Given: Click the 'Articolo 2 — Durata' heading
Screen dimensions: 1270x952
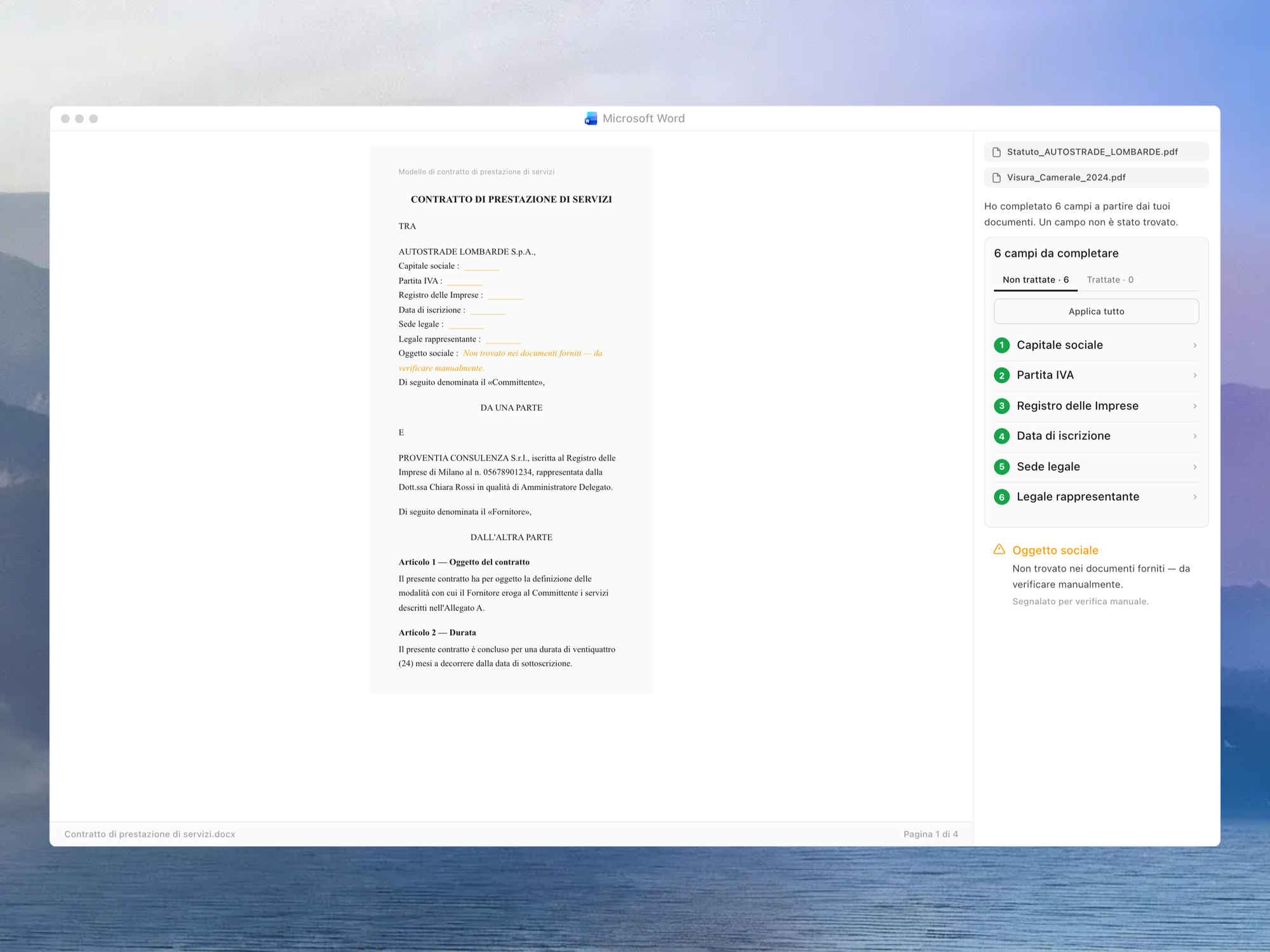Looking at the screenshot, I should pos(437,633).
